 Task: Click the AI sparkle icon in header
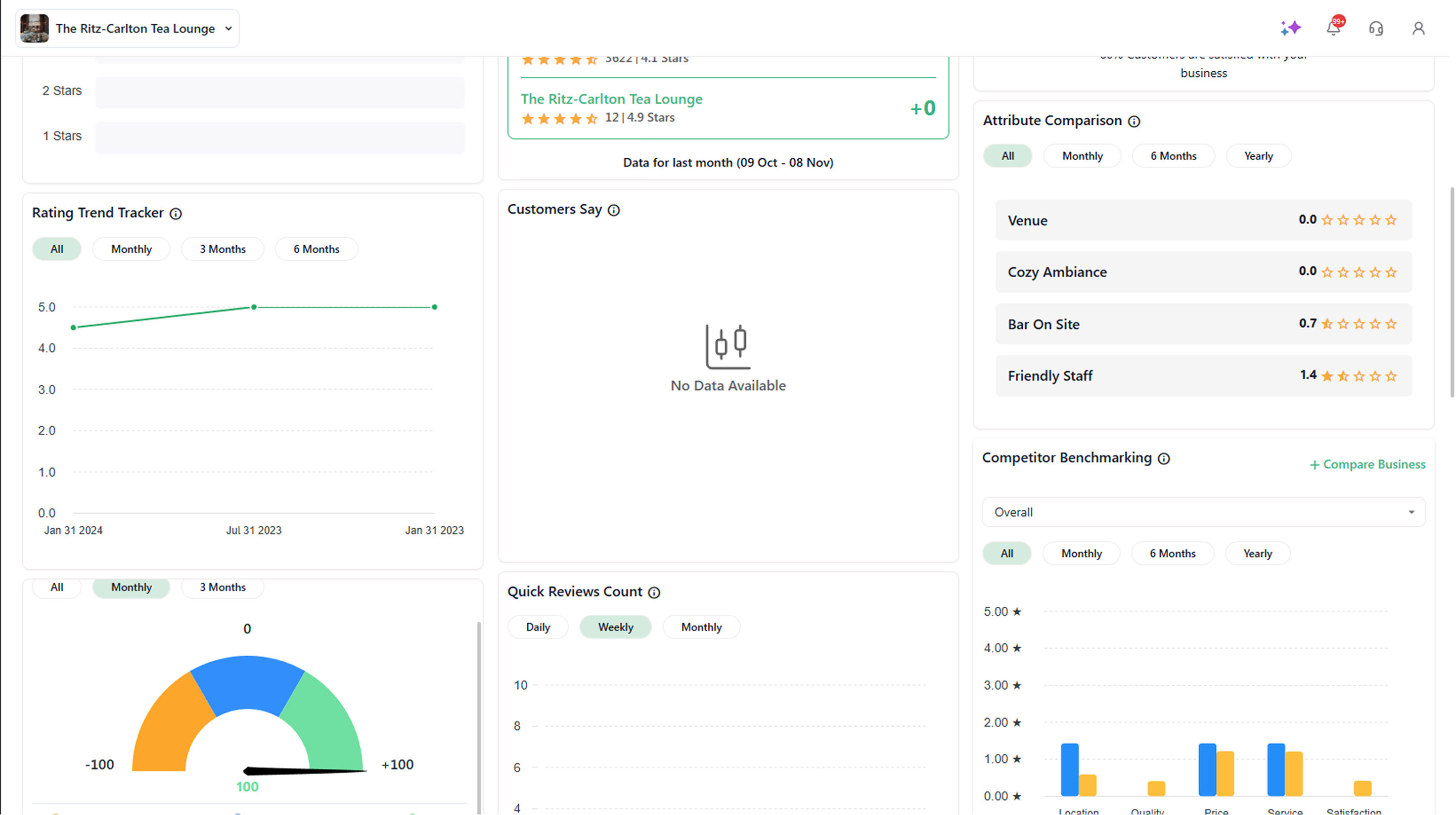point(1290,28)
